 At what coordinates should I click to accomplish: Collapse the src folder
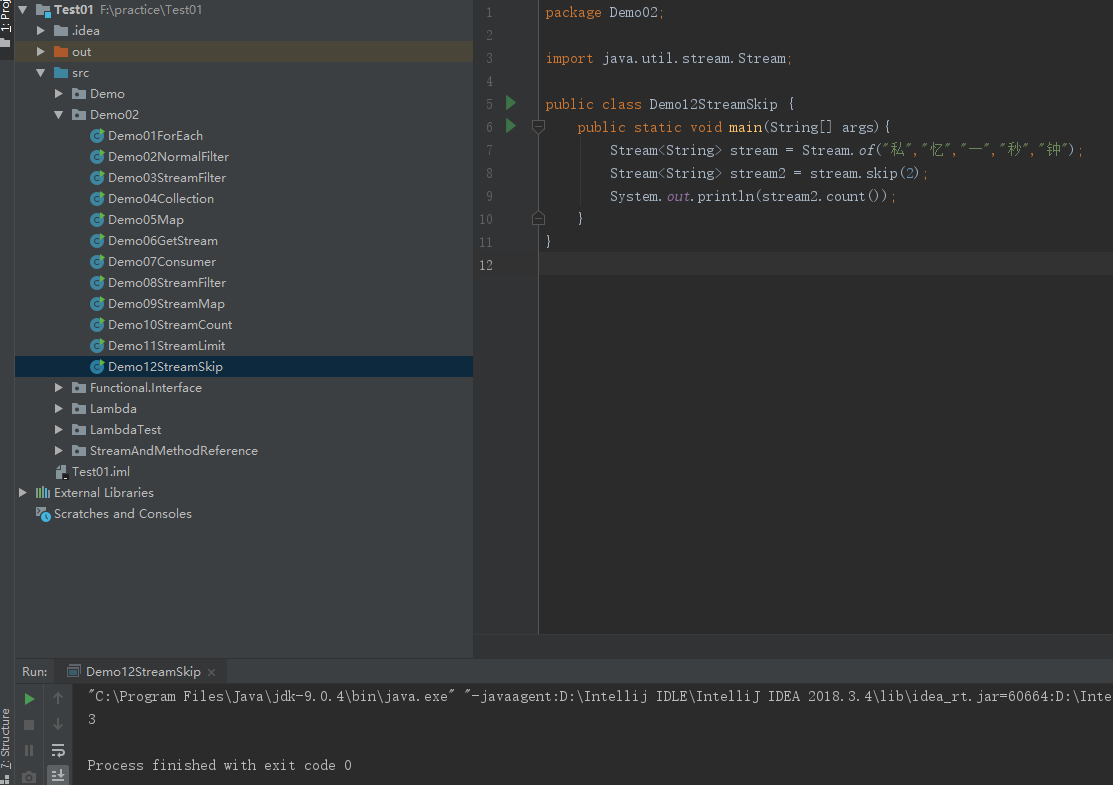click(x=41, y=72)
